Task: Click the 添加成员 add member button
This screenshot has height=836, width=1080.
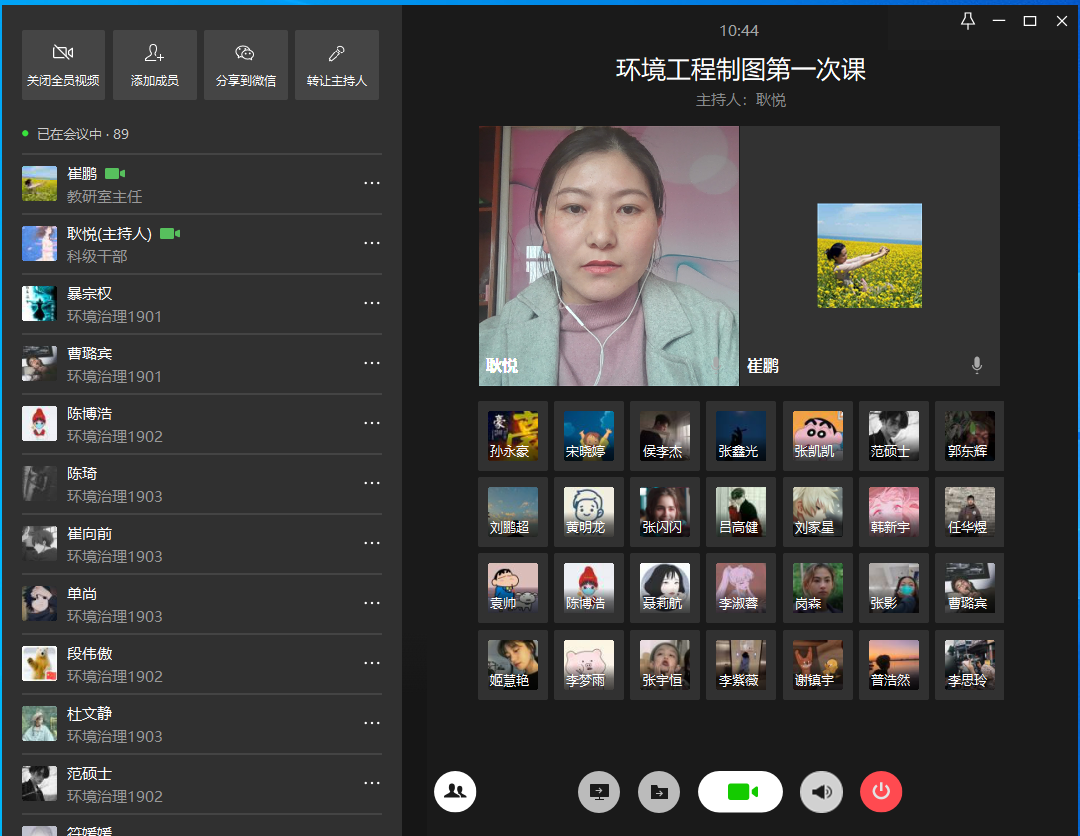Action: [154, 65]
